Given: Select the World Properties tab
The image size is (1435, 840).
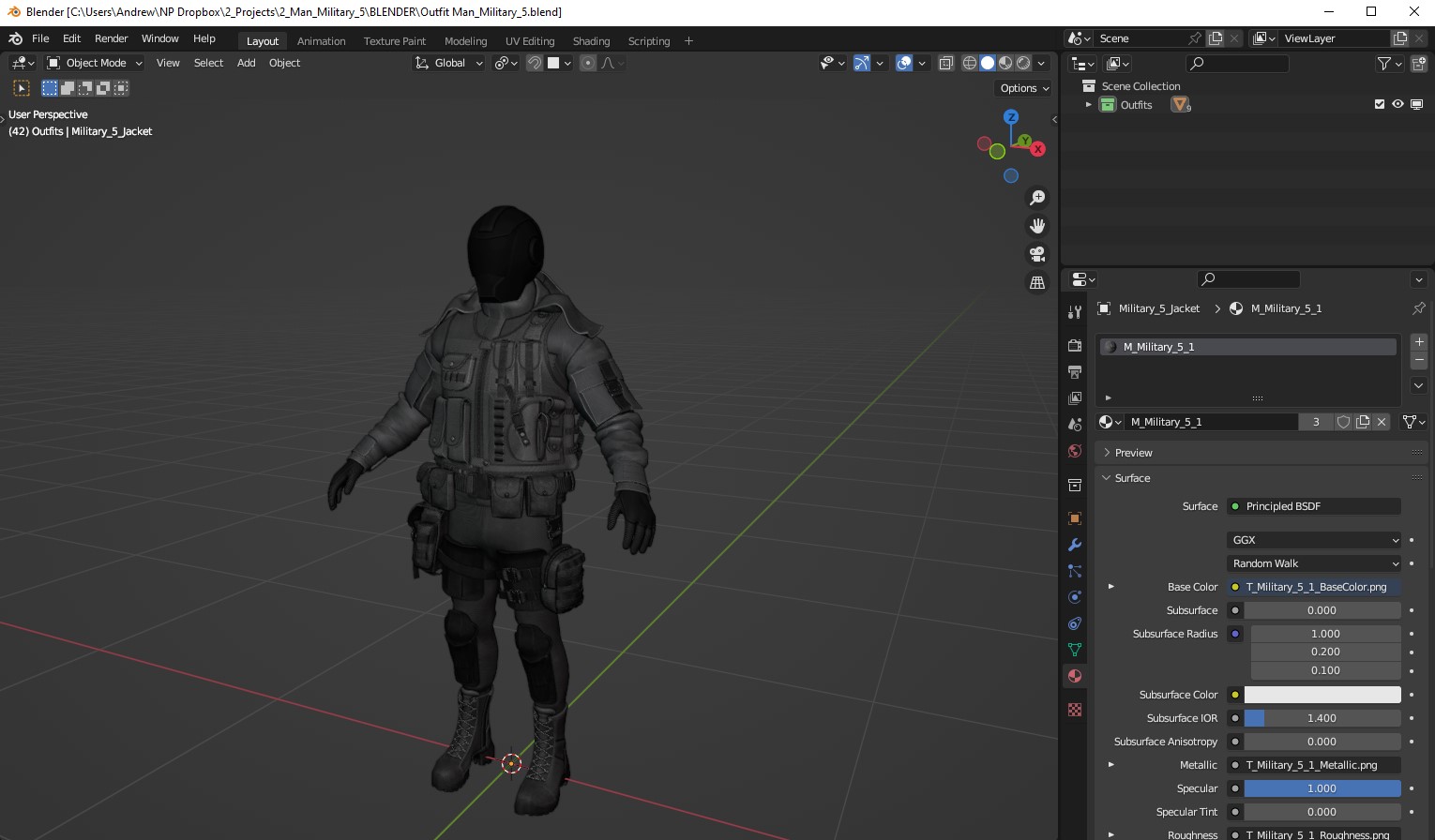Looking at the screenshot, I should pyautogui.click(x=1075, y=451).
